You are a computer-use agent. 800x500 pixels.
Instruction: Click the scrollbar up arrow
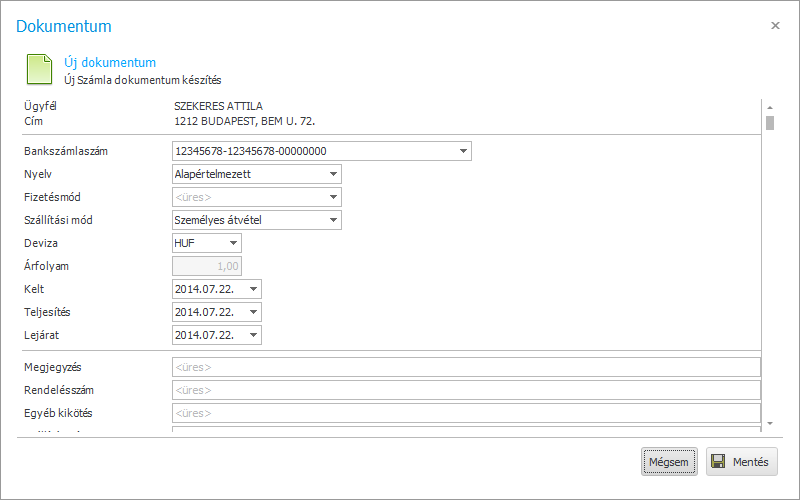770,106
